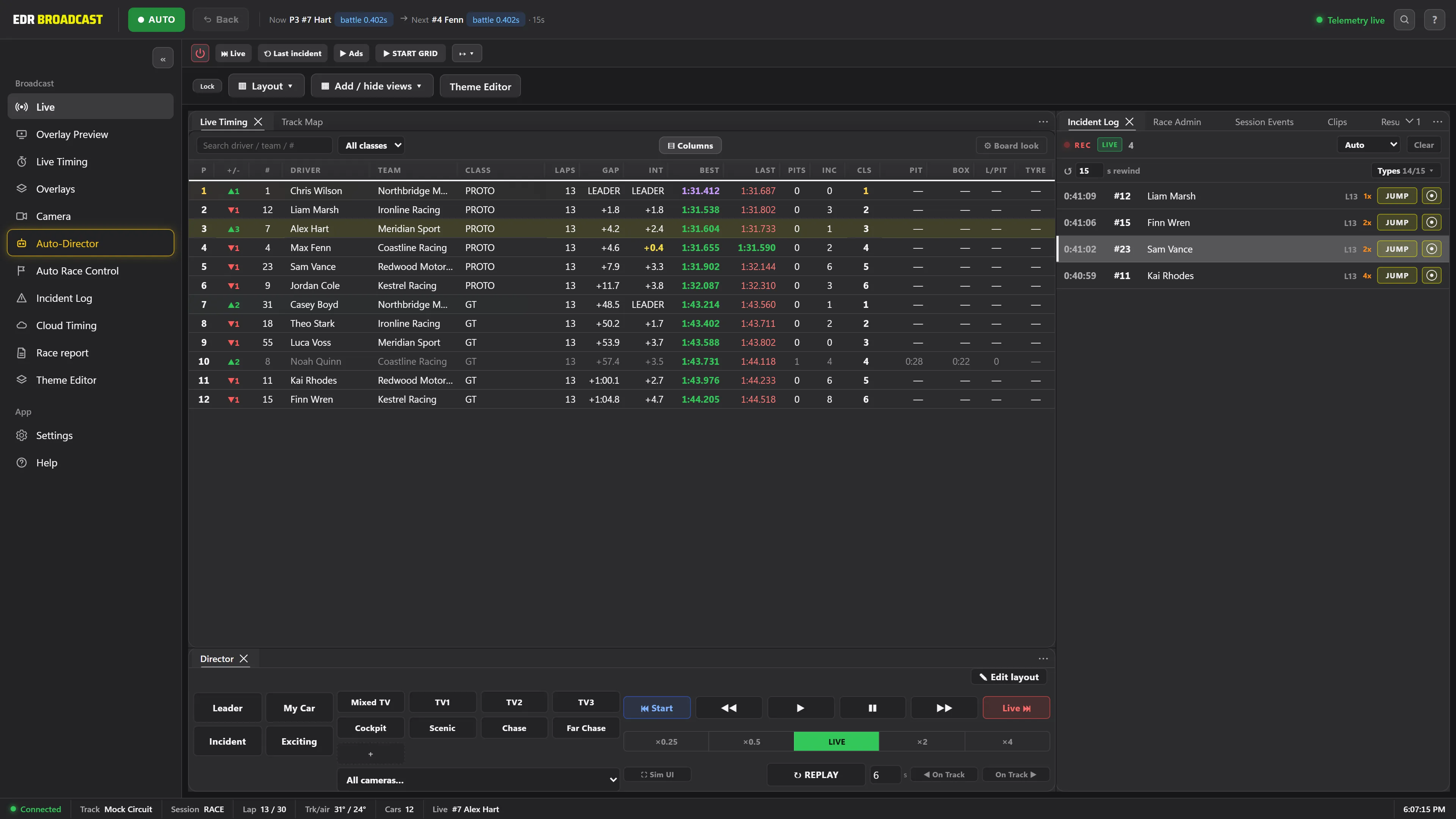Go to Live Timing in the sidebar
Screen dimensions: 1456x819
(91, 162)
